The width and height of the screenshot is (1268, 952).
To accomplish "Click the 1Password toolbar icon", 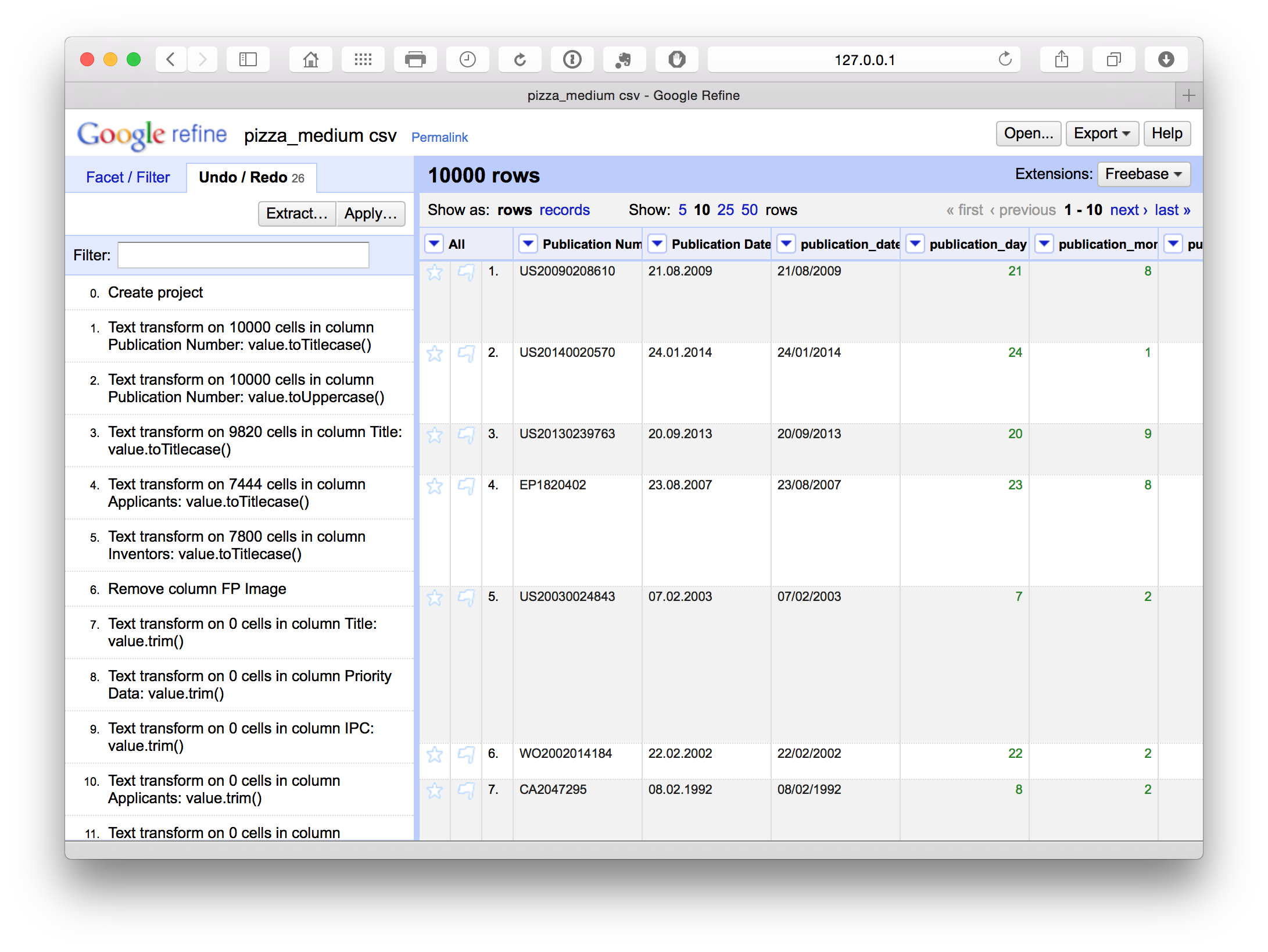I will 572,59.
